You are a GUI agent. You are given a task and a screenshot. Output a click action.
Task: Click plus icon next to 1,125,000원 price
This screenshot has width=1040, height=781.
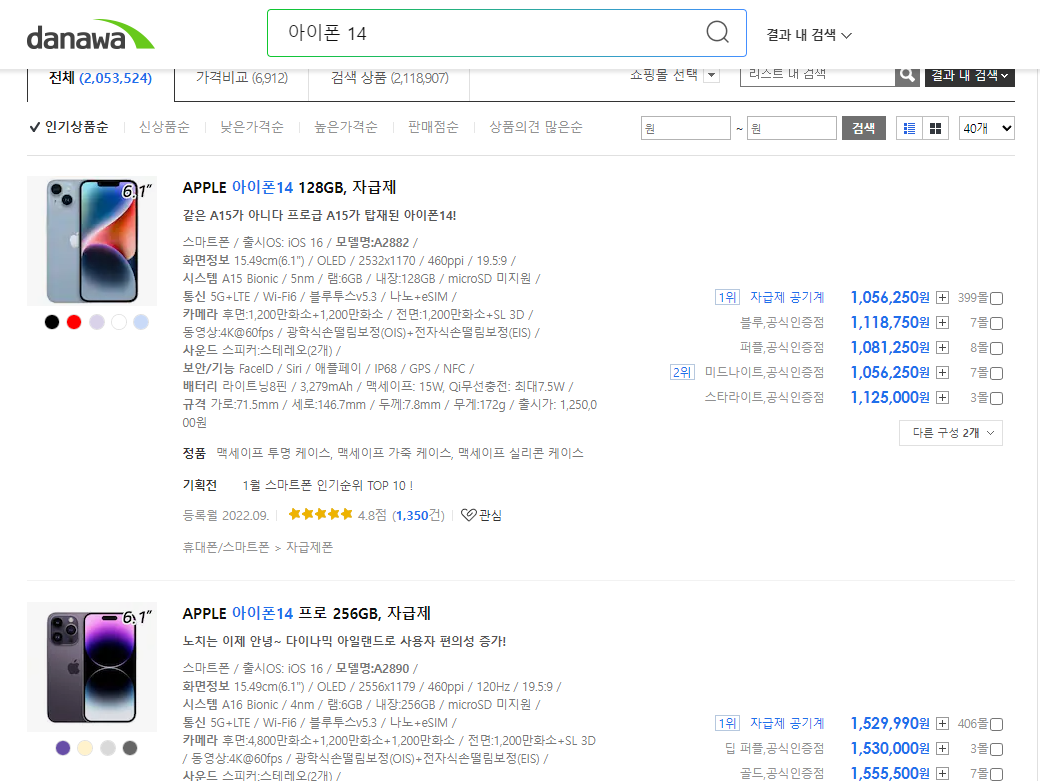(x=942, y=398)
